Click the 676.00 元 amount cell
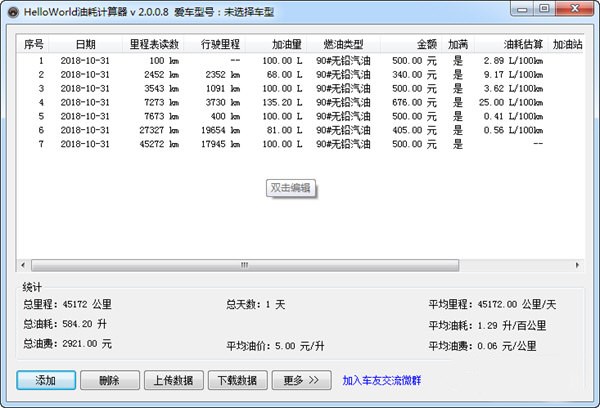This screenshot has width=600, height=408. point(414,102)
